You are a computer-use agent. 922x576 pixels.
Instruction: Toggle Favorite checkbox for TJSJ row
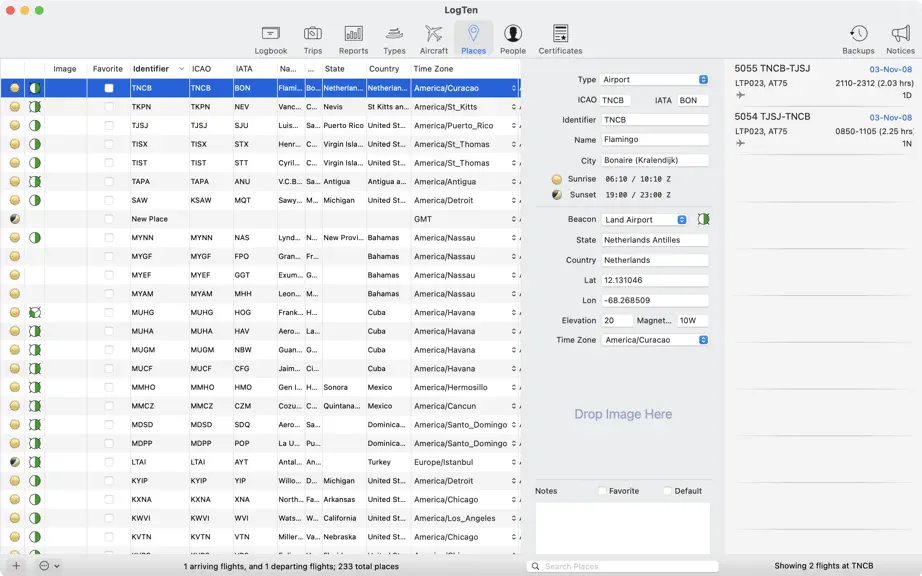pos(109,126)
